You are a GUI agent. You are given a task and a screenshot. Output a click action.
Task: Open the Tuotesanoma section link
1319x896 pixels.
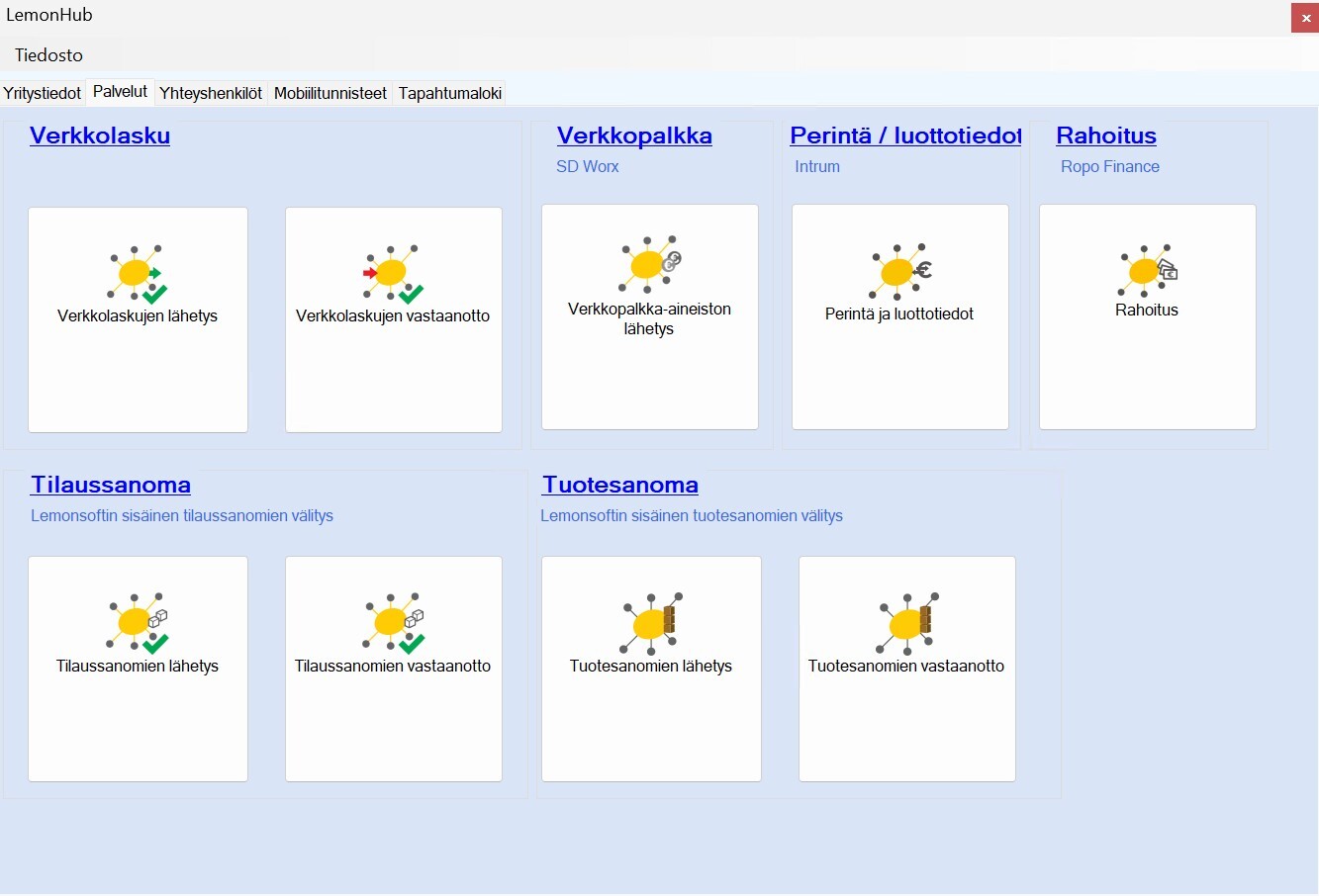point(619,485)
